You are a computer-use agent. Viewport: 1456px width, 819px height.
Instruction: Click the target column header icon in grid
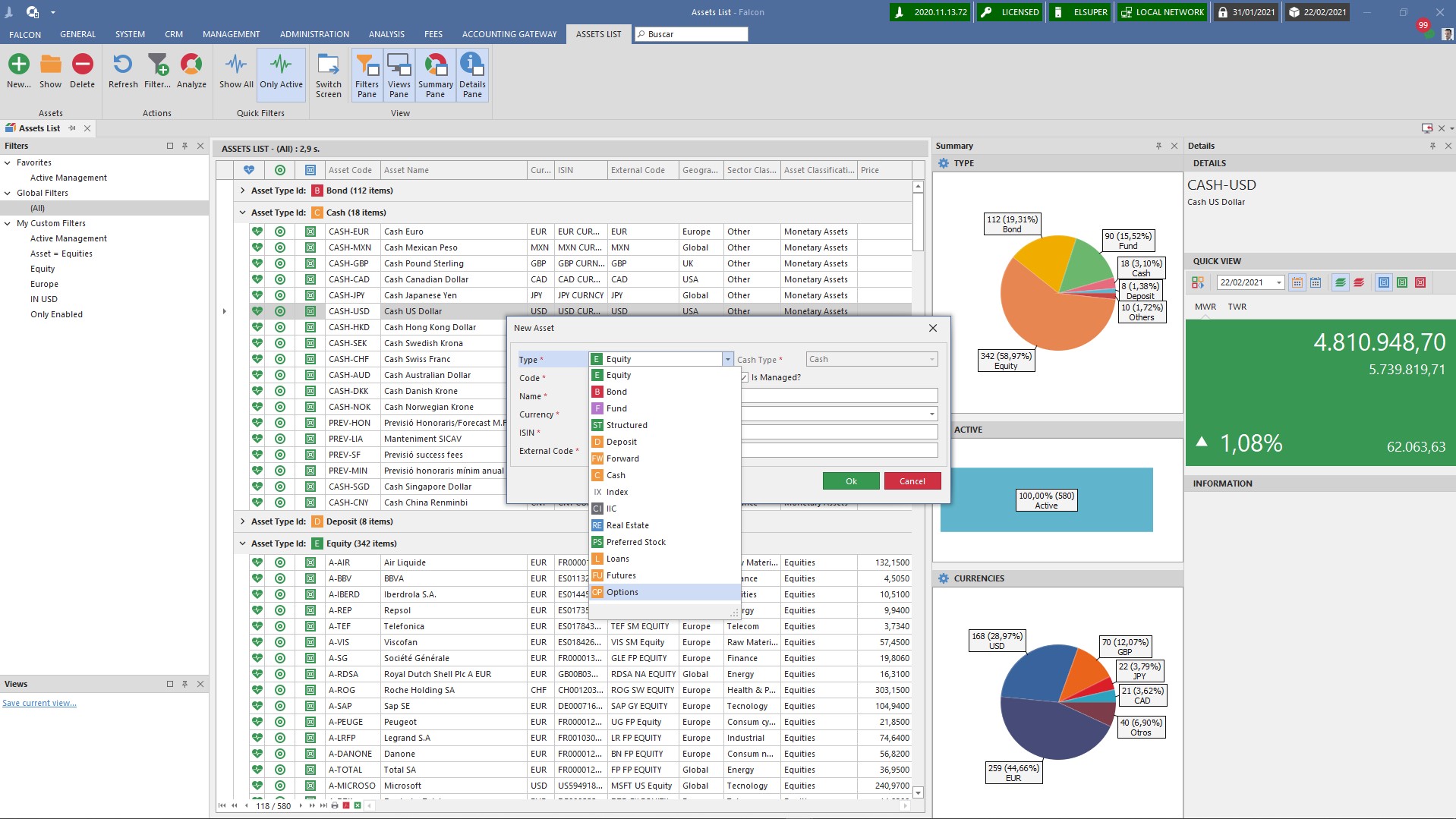[280, 170]
